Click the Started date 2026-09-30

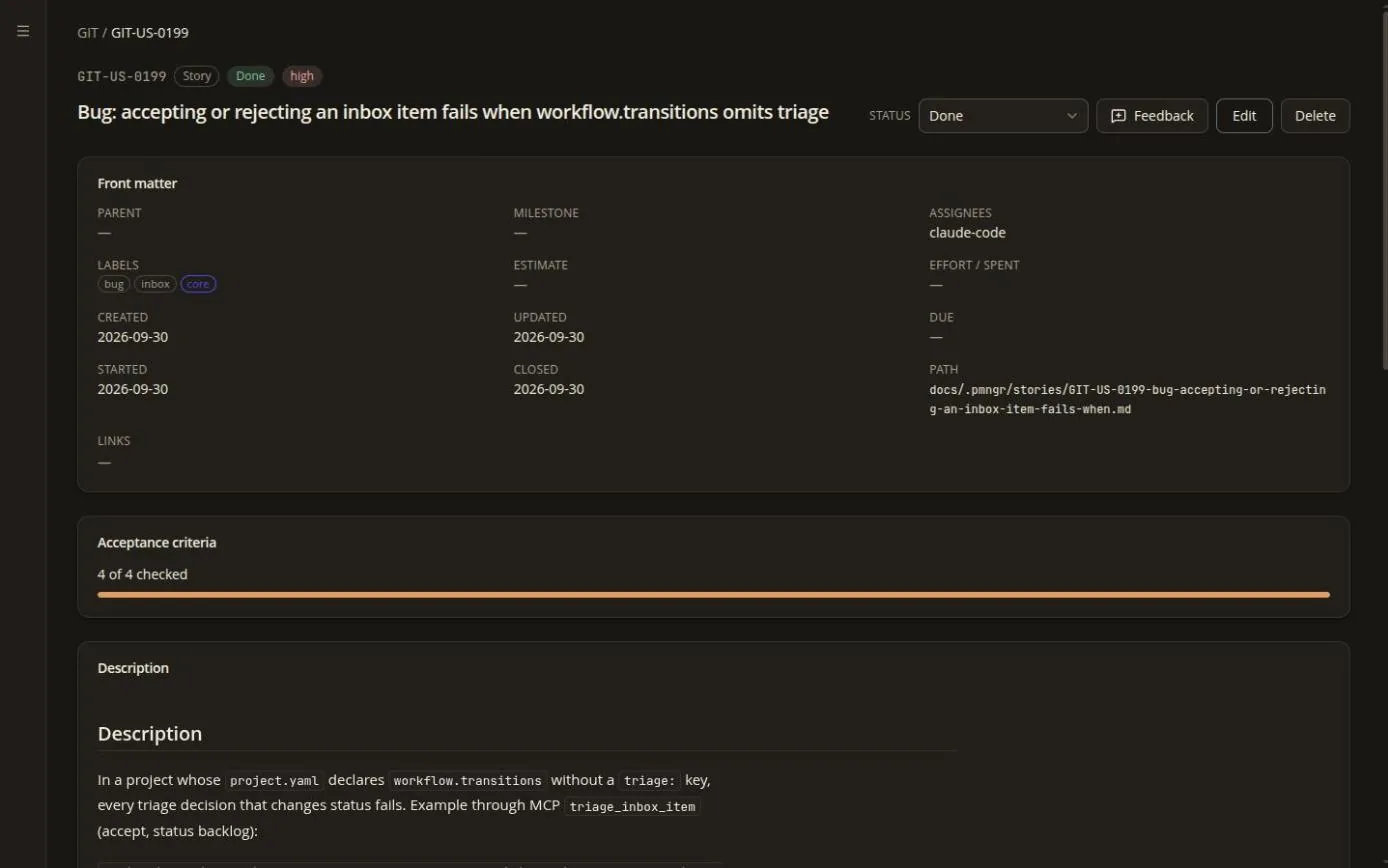[x=133, y=389]
